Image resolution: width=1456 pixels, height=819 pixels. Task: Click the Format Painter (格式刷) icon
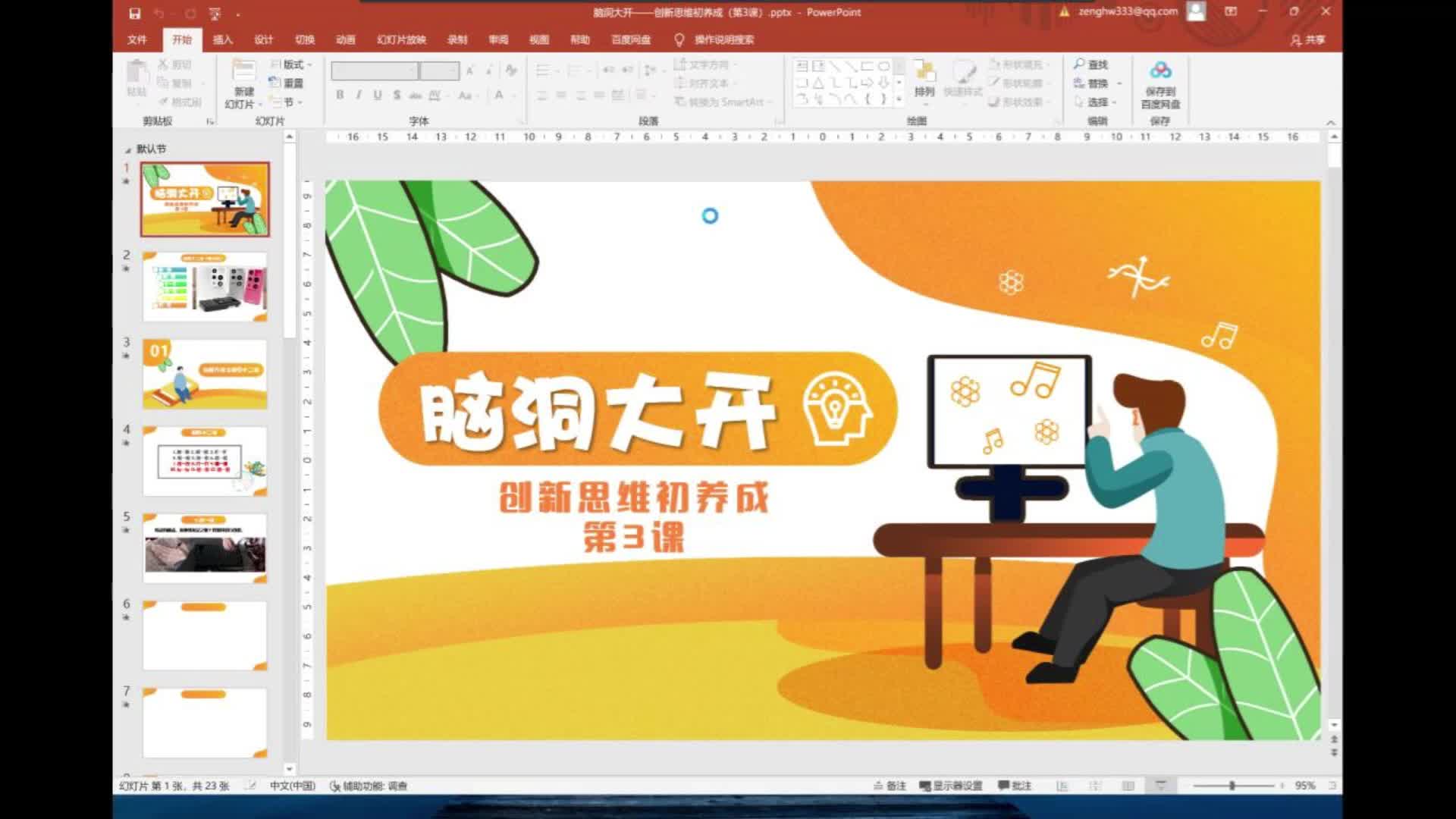coord(163,102)
